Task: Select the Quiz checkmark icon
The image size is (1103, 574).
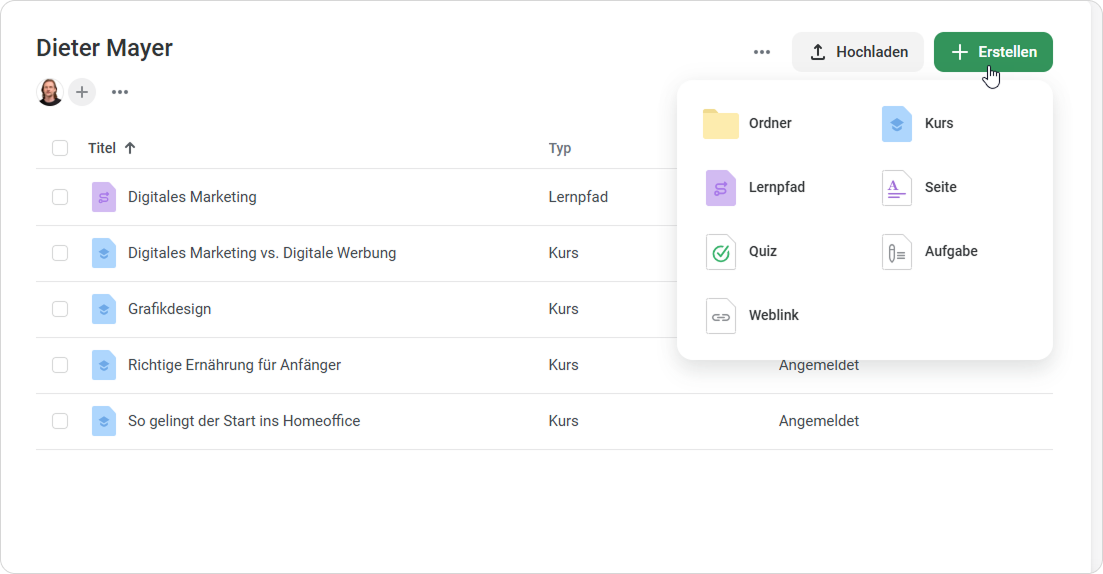Action: click(720, 252)
